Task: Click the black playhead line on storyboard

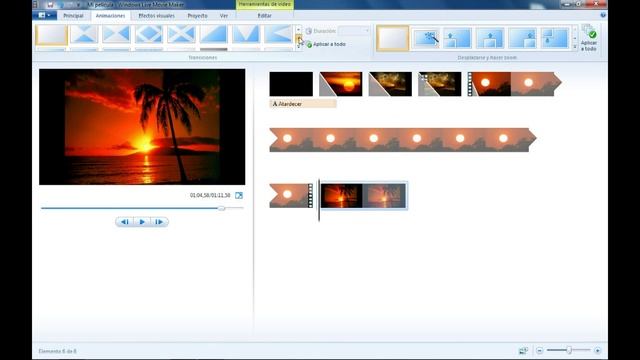Action: click(319, 200)
